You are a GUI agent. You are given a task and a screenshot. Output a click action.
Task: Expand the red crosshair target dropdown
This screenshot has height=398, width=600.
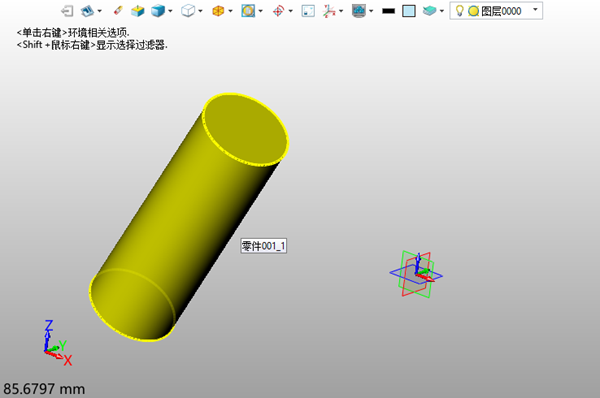pos(290,11)
